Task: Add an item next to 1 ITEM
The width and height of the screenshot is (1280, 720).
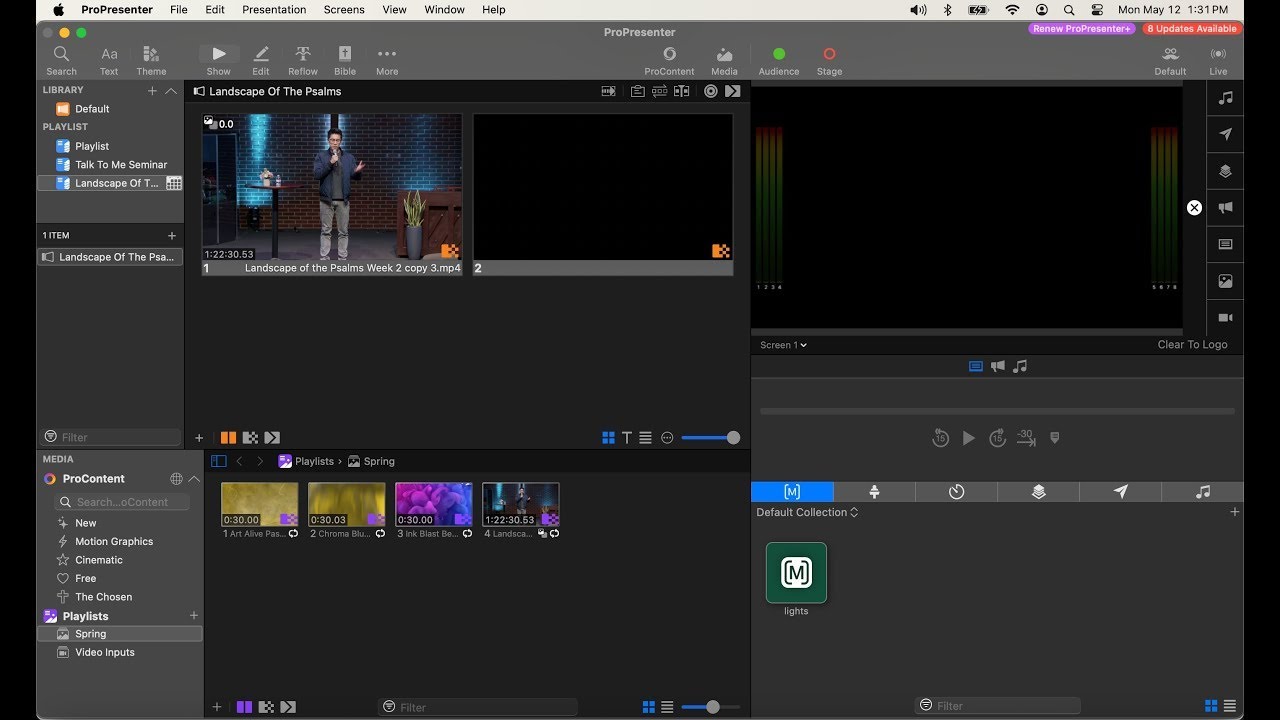Action: coord(171,235)
